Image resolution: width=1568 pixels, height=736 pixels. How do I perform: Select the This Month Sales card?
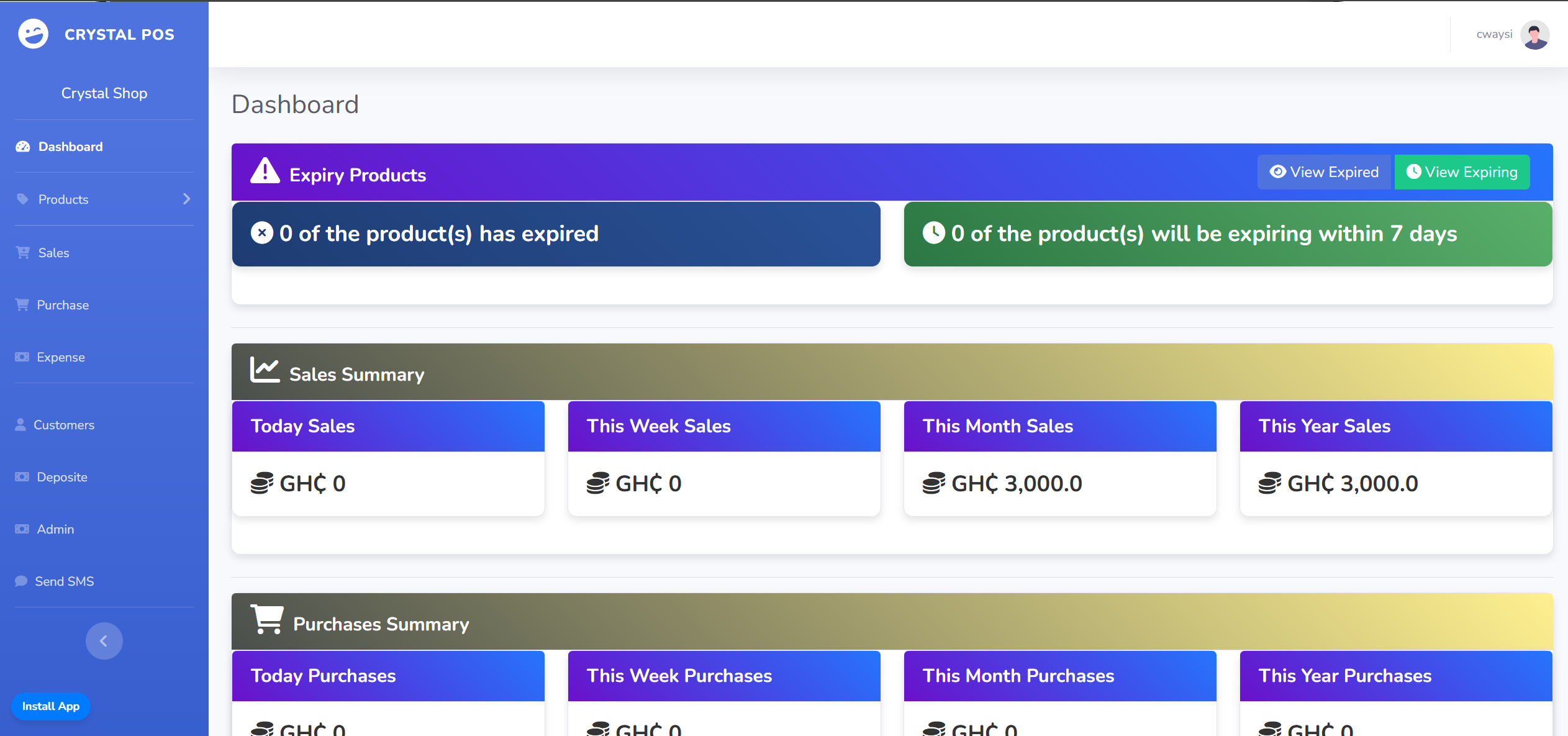[x=1059, y=458]
